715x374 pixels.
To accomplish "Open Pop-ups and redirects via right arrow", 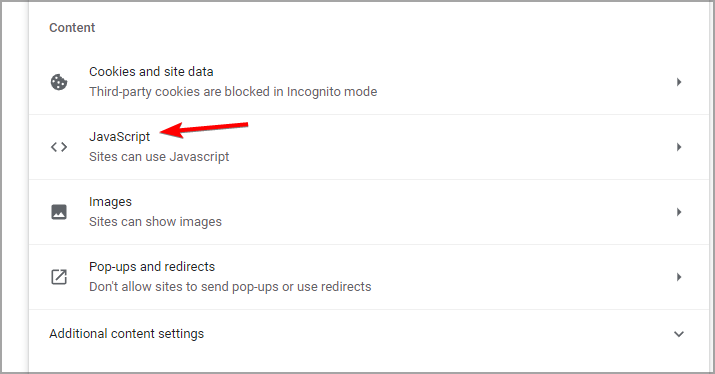I will click(x=679, y=277).
